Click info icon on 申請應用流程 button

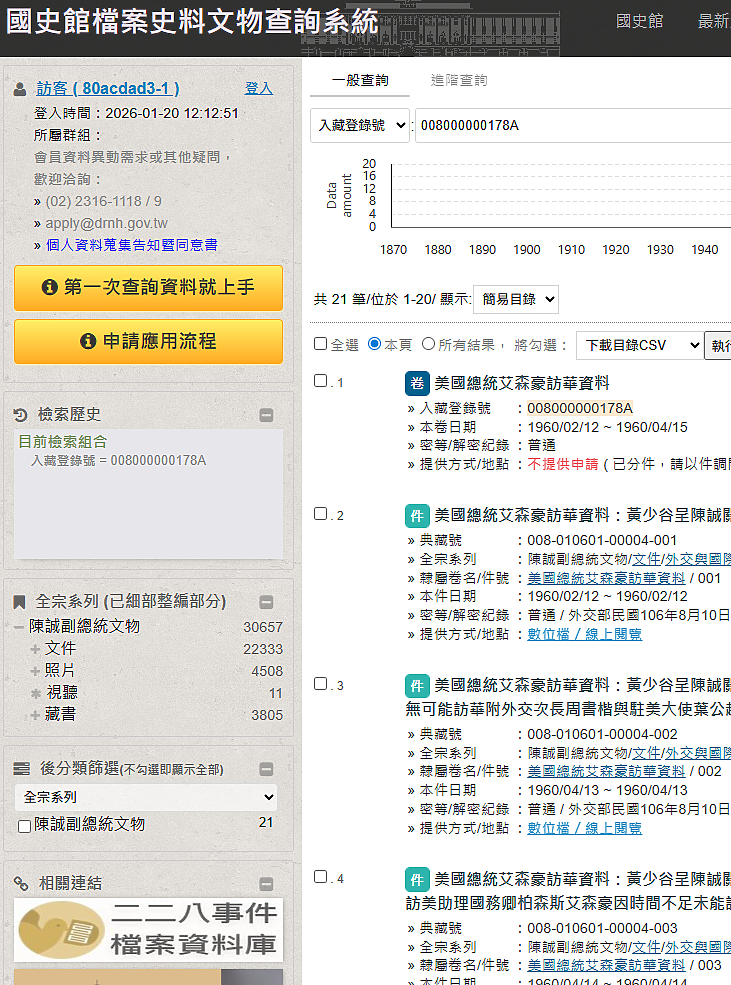pos(88,341)
